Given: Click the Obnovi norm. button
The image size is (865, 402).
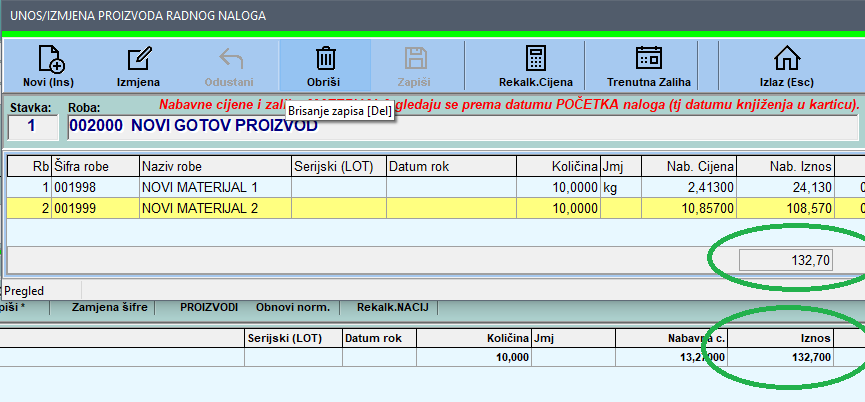Looking at the screenshot, I should [293, 307].
